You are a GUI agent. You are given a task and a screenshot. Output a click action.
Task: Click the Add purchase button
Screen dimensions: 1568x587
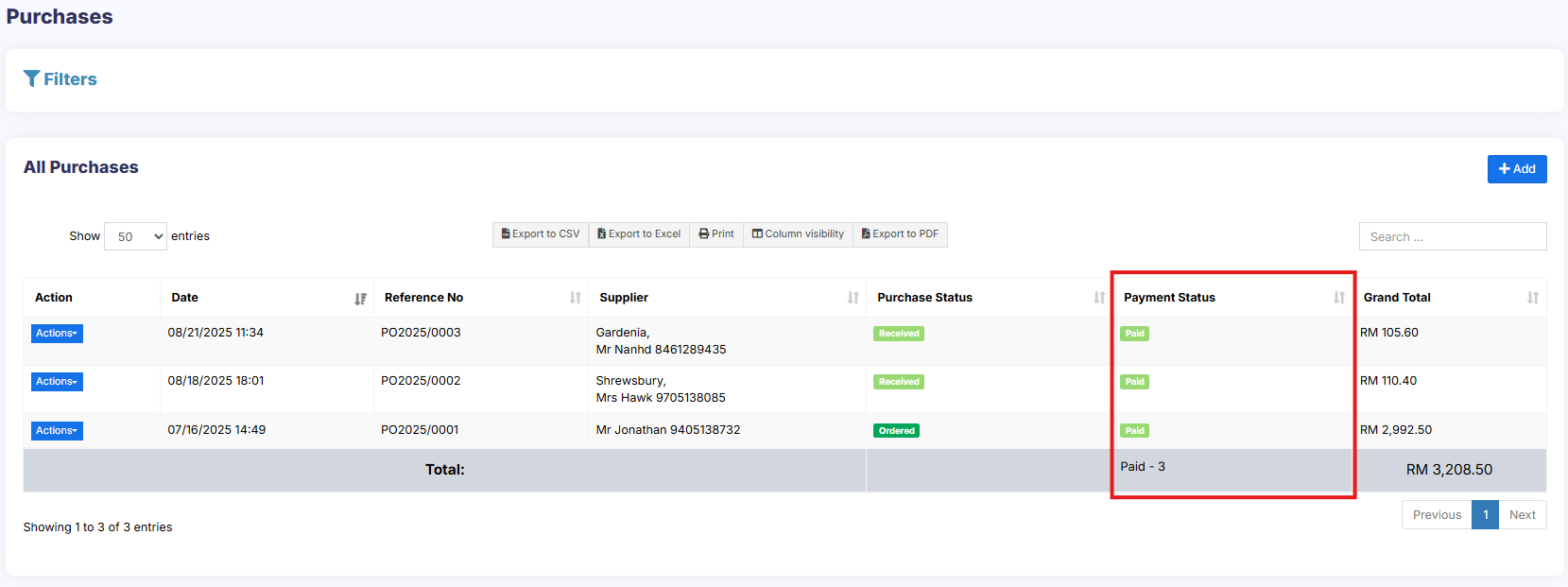pos(1517,169)
